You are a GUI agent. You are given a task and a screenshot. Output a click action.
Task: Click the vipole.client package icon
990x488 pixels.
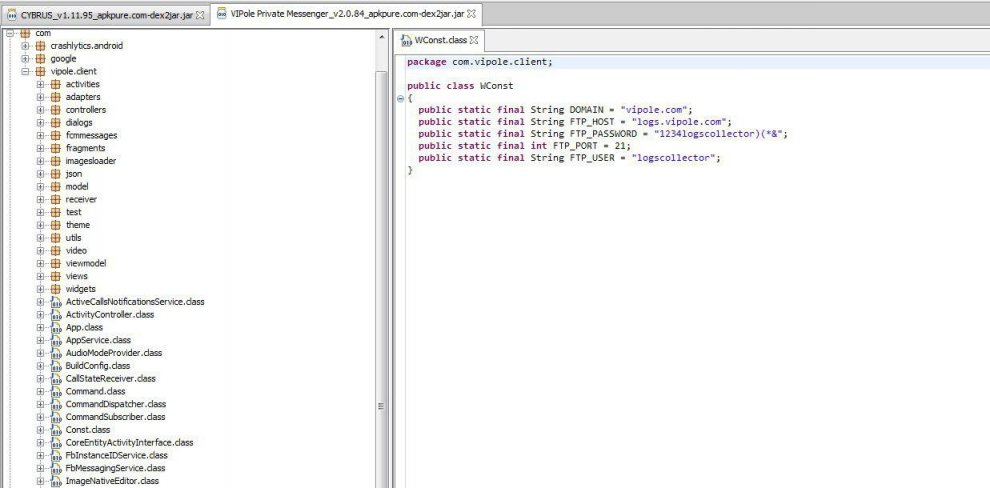(x=40, y=71)
